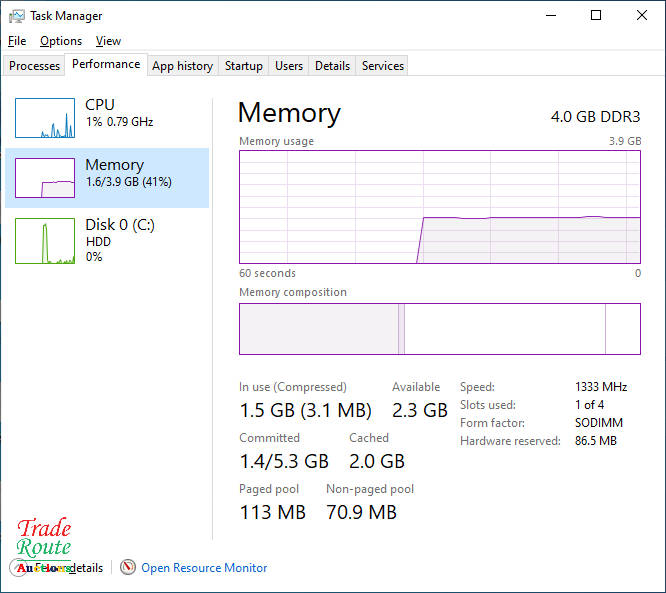This screenshot has width=666, height=593.
Task: Select the Disk 0 (C:) thumbnail graph
Action: tap(45, 241)
